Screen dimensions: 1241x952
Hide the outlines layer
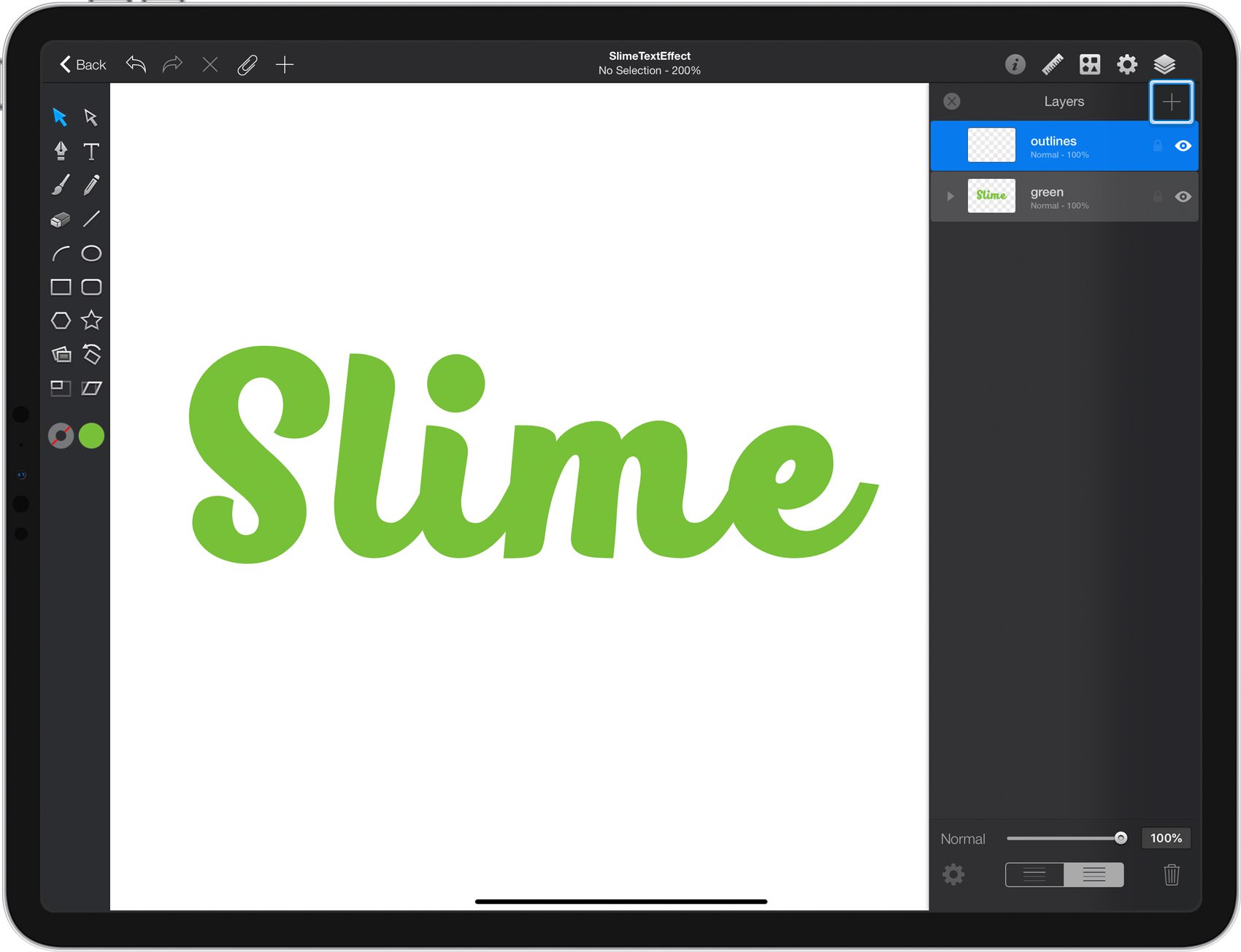point(1183,146)
